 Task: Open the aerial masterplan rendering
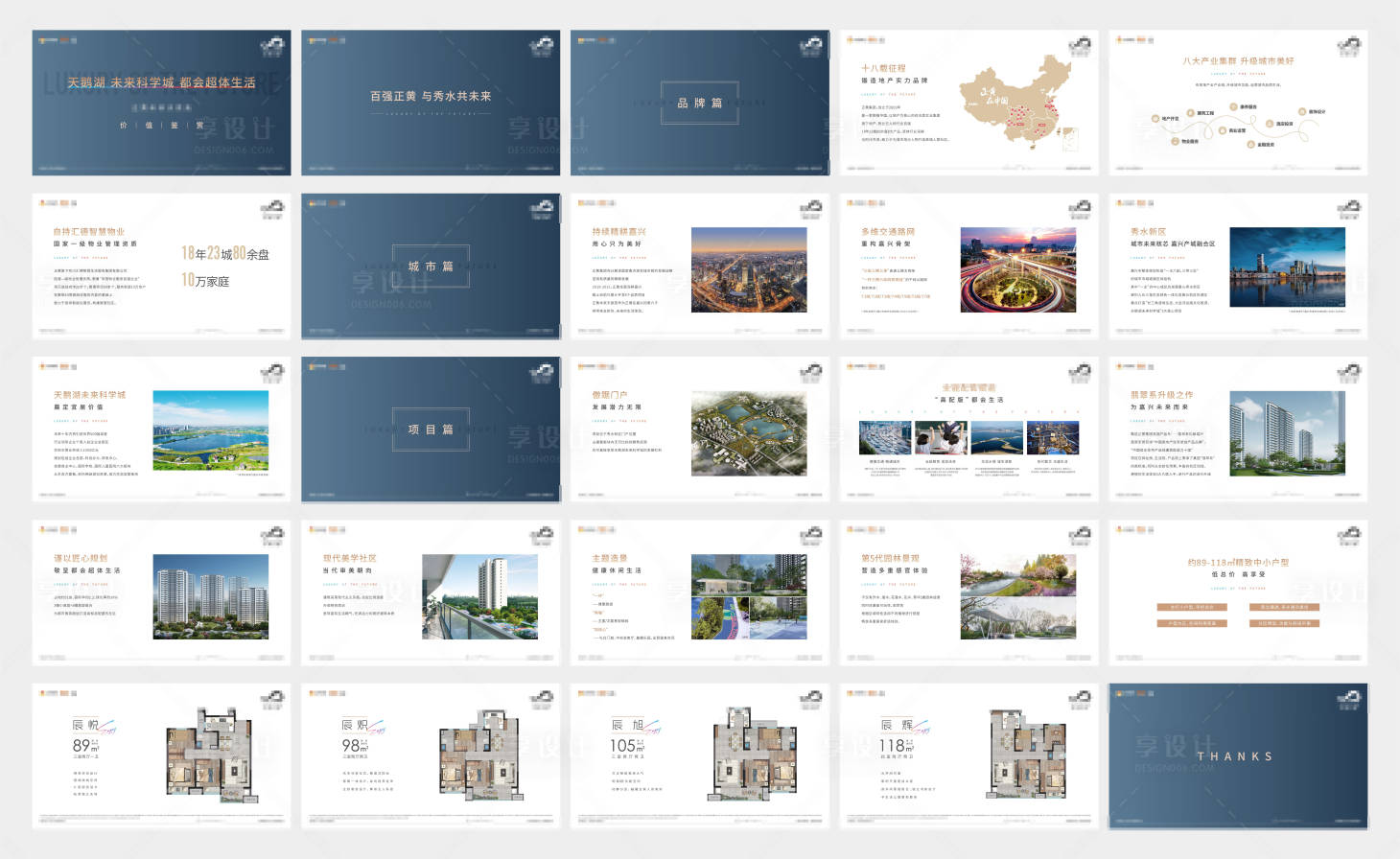pos(749,433)
